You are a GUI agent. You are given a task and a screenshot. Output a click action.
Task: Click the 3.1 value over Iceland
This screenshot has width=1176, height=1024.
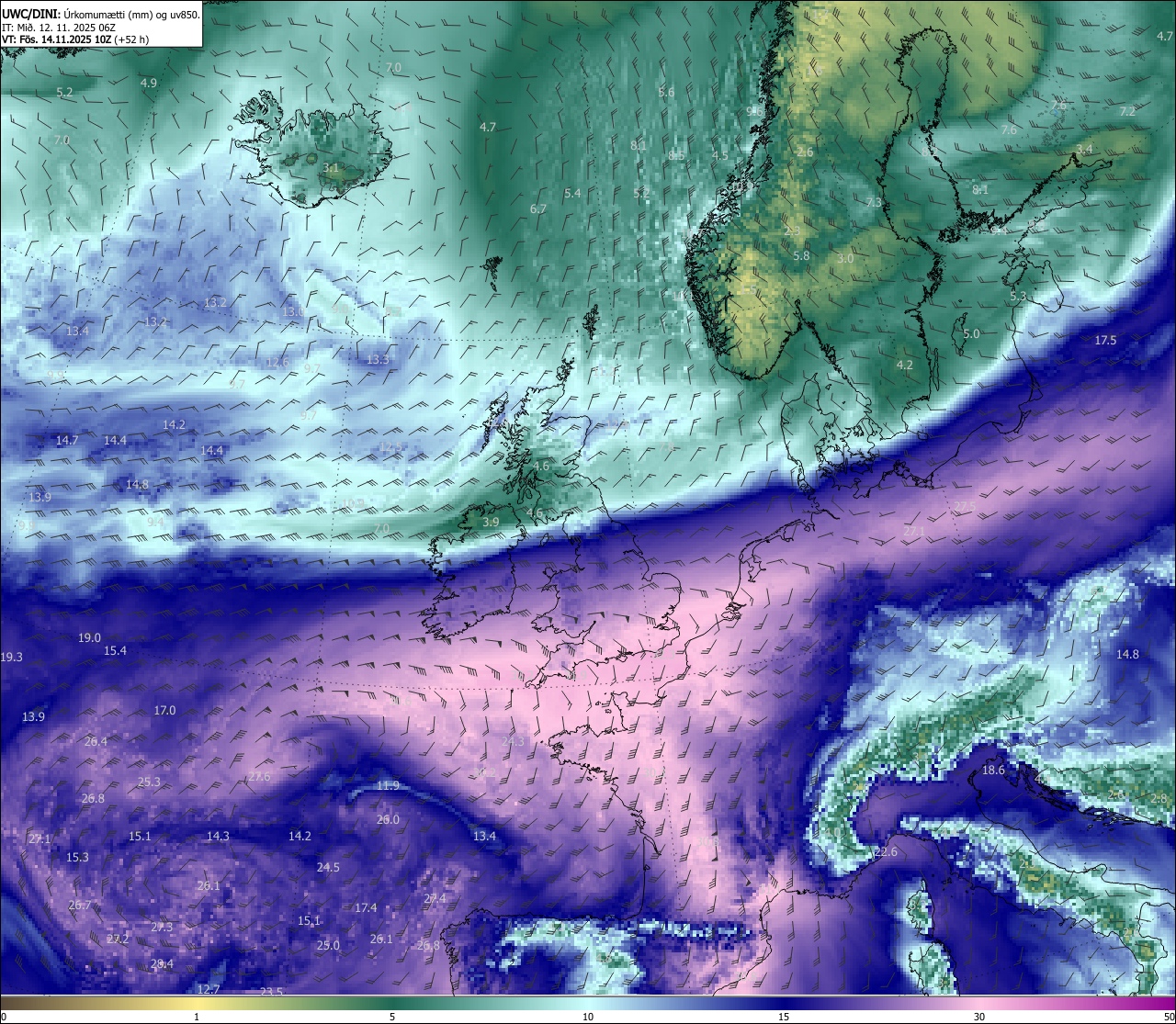(331, 167)
